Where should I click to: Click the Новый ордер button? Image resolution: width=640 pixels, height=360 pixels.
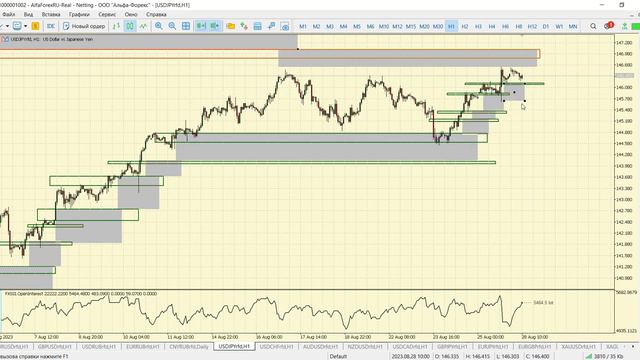(x=84, y=26)
